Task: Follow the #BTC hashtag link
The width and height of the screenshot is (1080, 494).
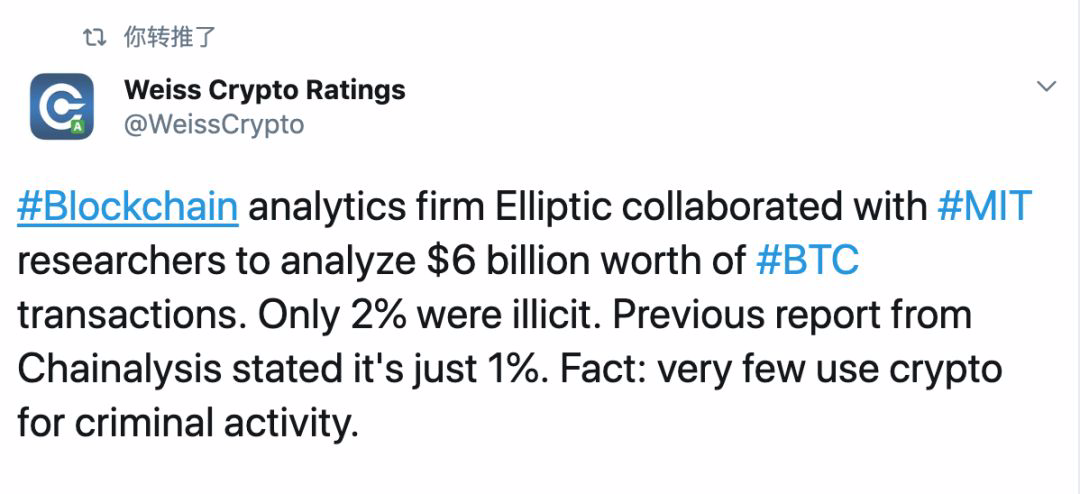Action: click(807, 261)
